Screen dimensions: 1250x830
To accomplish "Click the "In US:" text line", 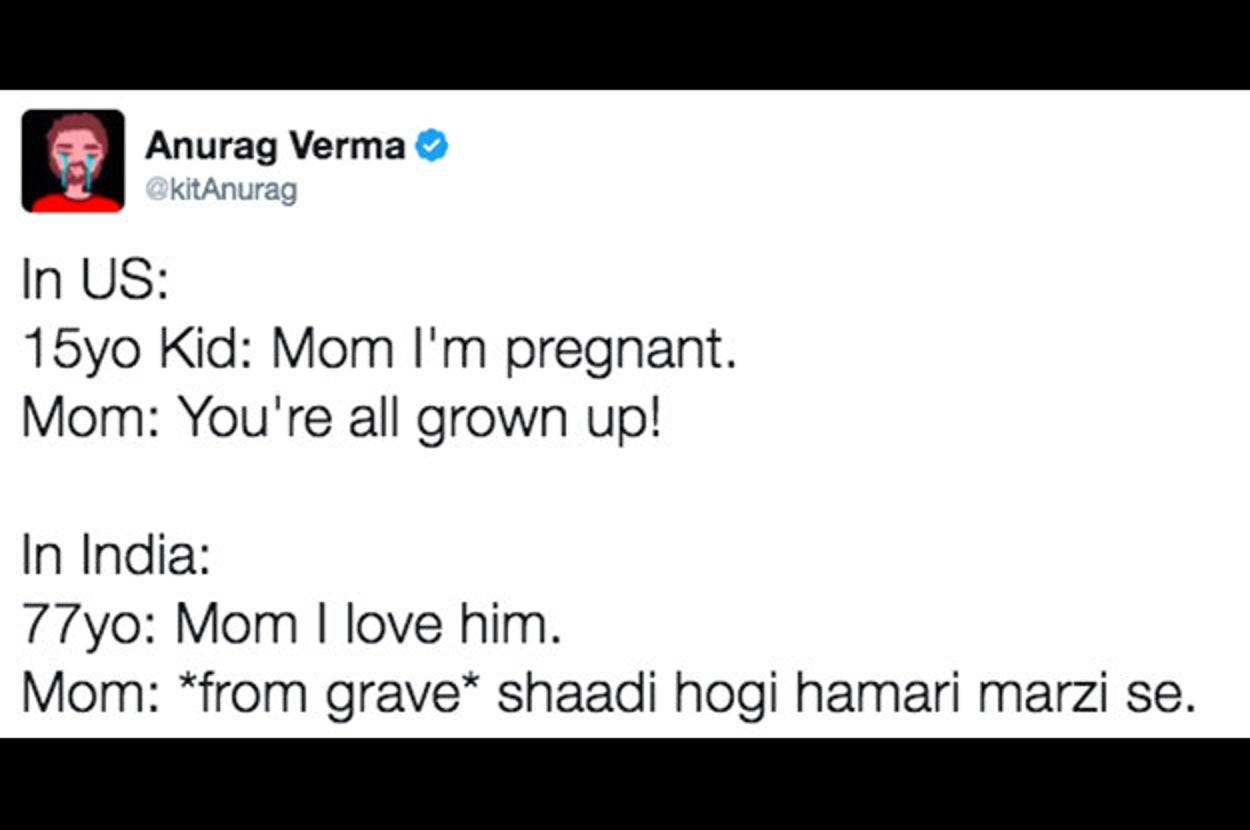I will tap(94, 280).
